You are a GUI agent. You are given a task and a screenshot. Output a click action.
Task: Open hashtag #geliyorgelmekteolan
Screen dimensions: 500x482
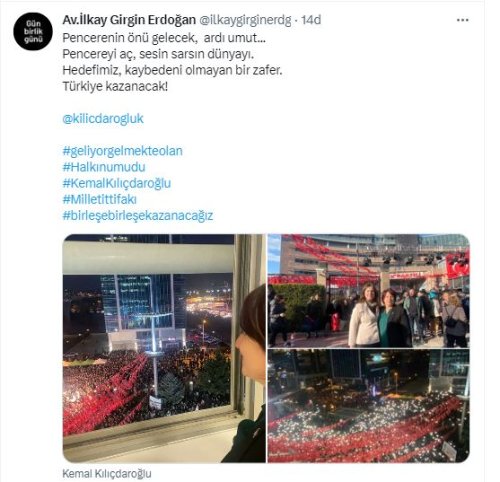click(x=122, y=151)
